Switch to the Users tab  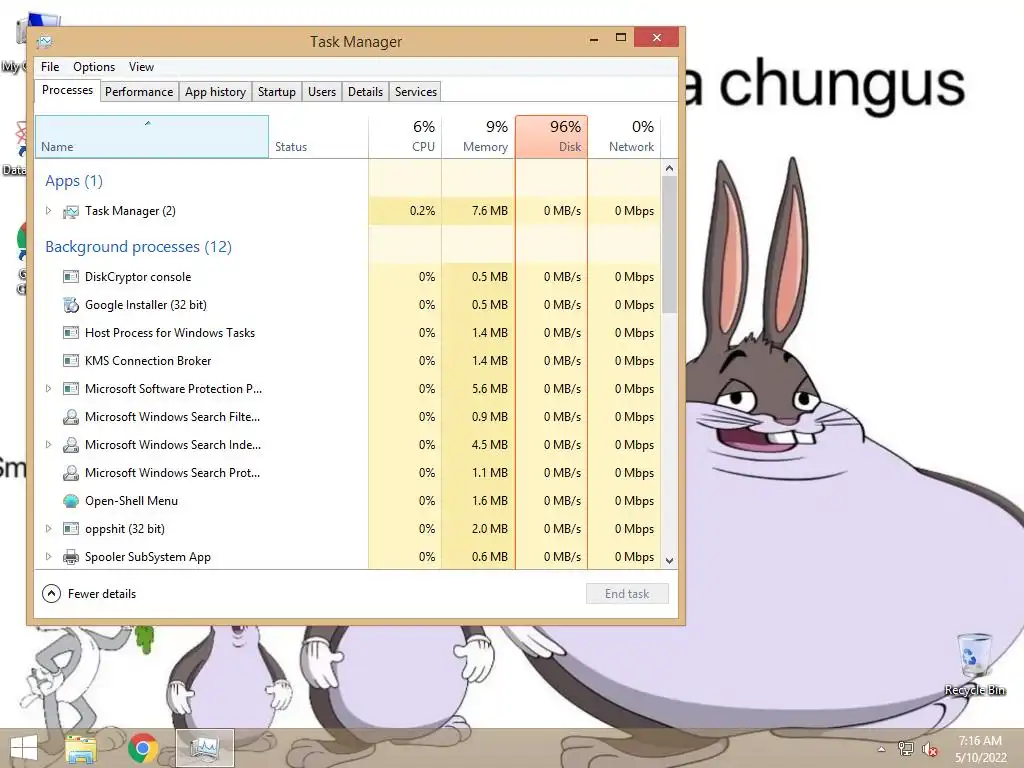[322, 92]
